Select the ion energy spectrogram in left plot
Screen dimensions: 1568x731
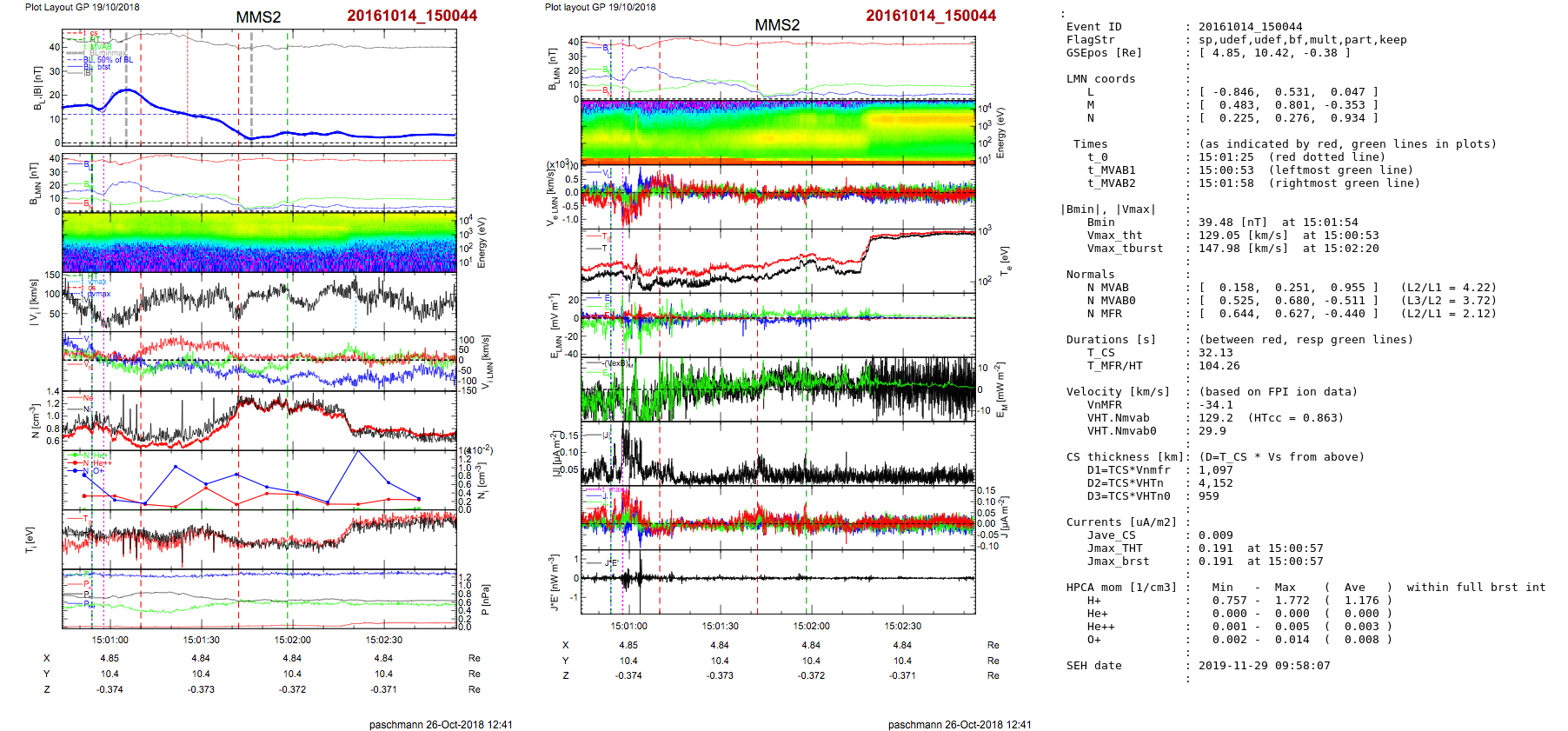tap(259, 243)
